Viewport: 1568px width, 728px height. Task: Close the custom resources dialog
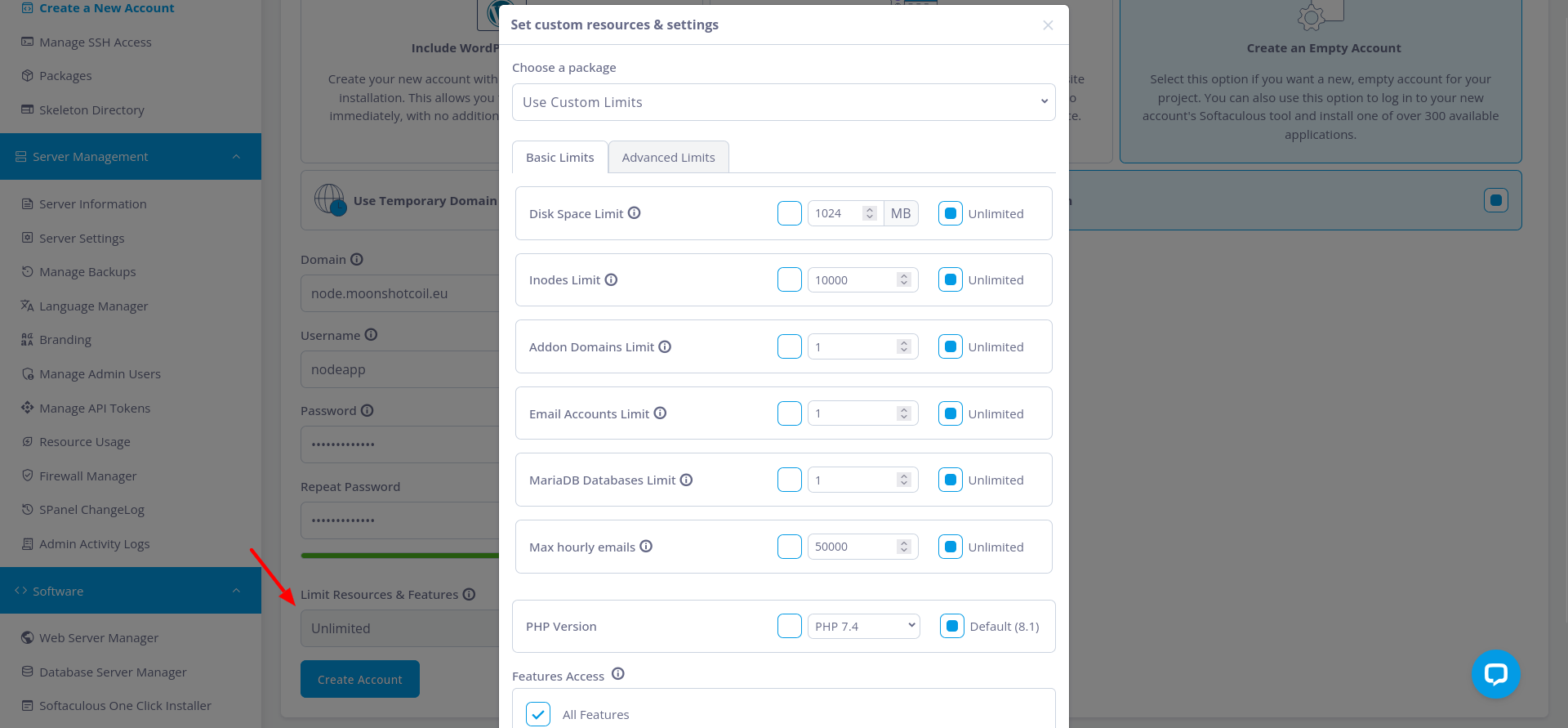1048,25
